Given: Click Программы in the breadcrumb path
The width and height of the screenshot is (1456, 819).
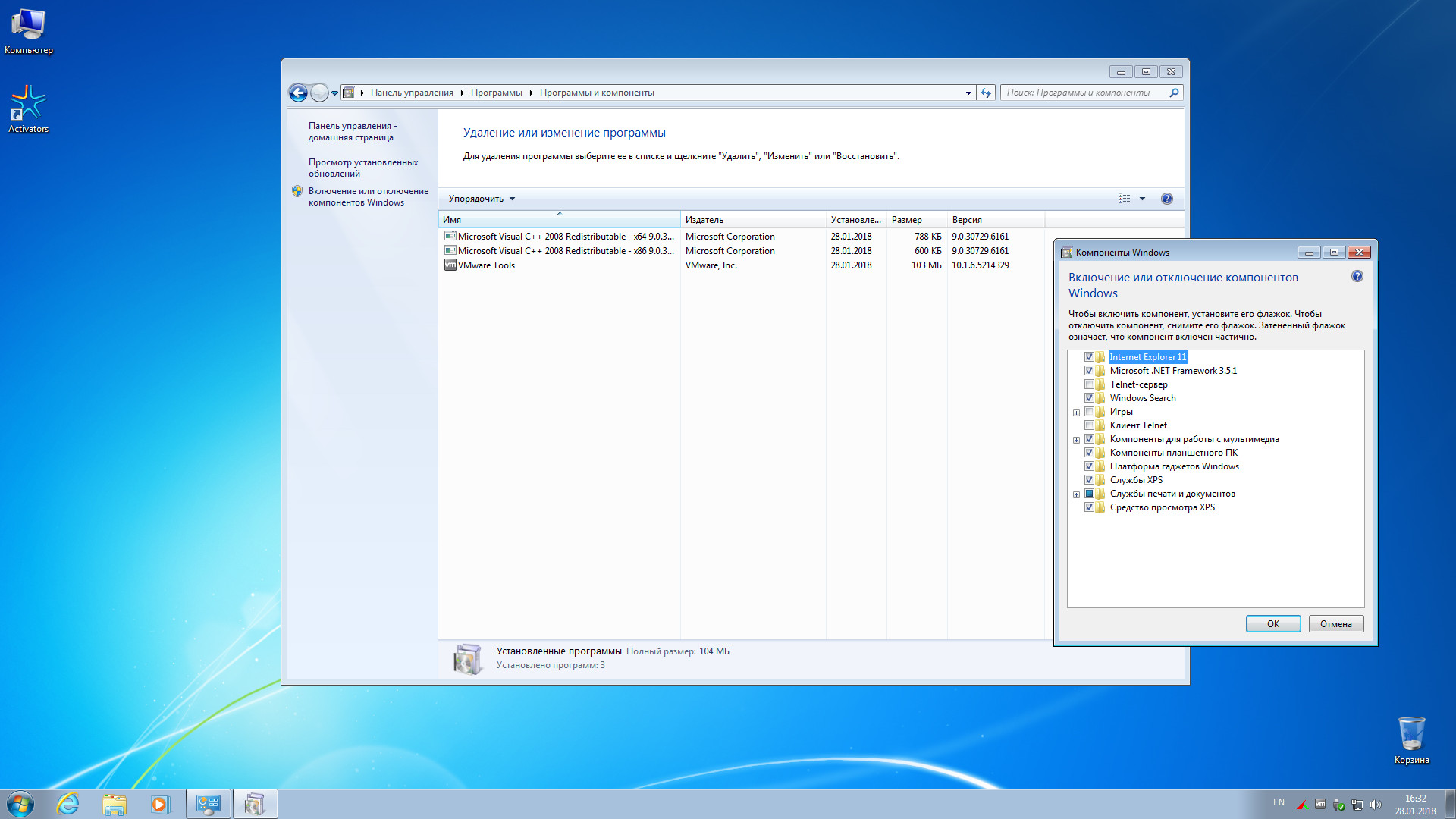Looking at the screenshot, I should [496, 93].
